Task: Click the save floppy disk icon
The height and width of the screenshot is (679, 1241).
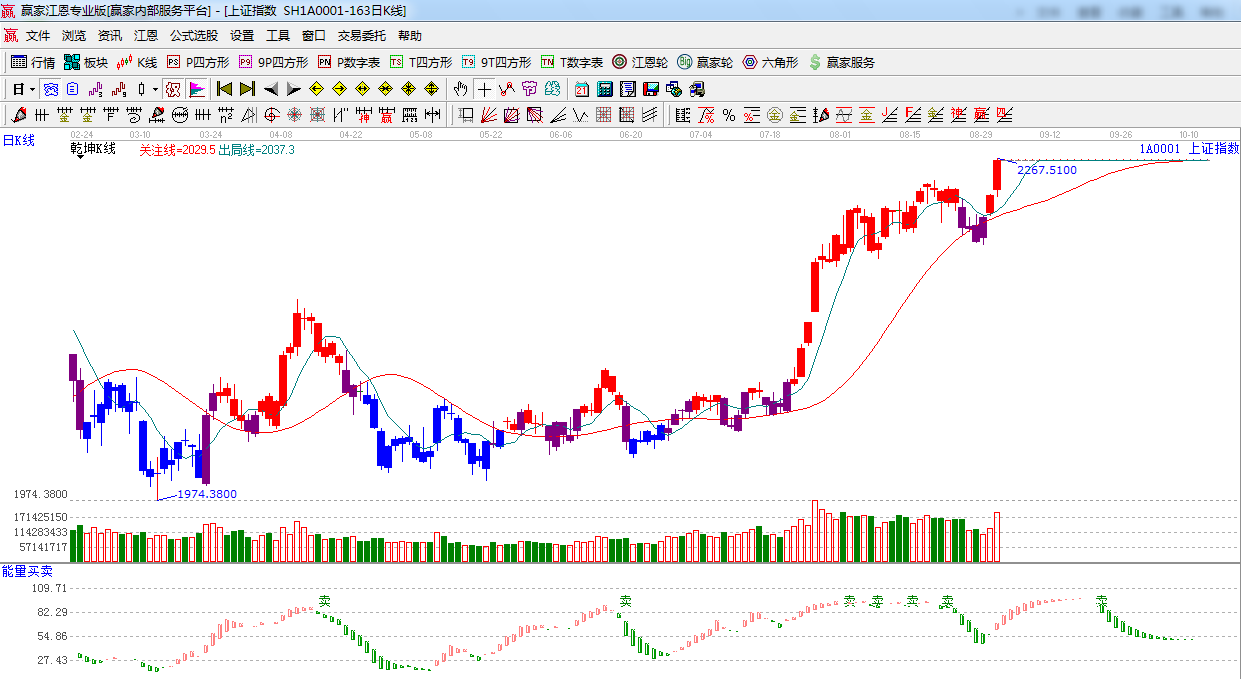Action: click(651, 89)
